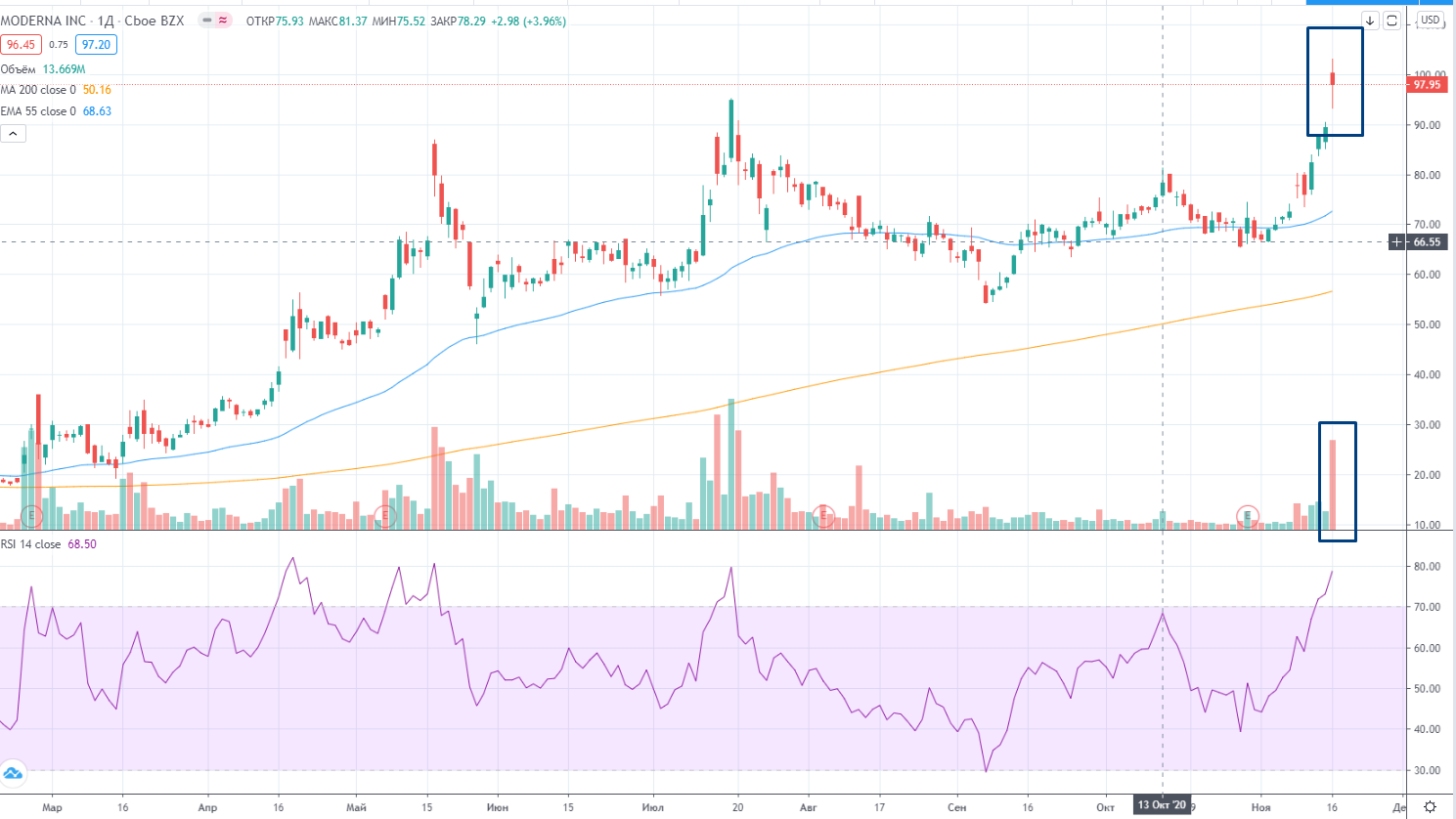The image size is (1456, 819).
Task: Open the USD currency dropdown
Action: 1431,20
